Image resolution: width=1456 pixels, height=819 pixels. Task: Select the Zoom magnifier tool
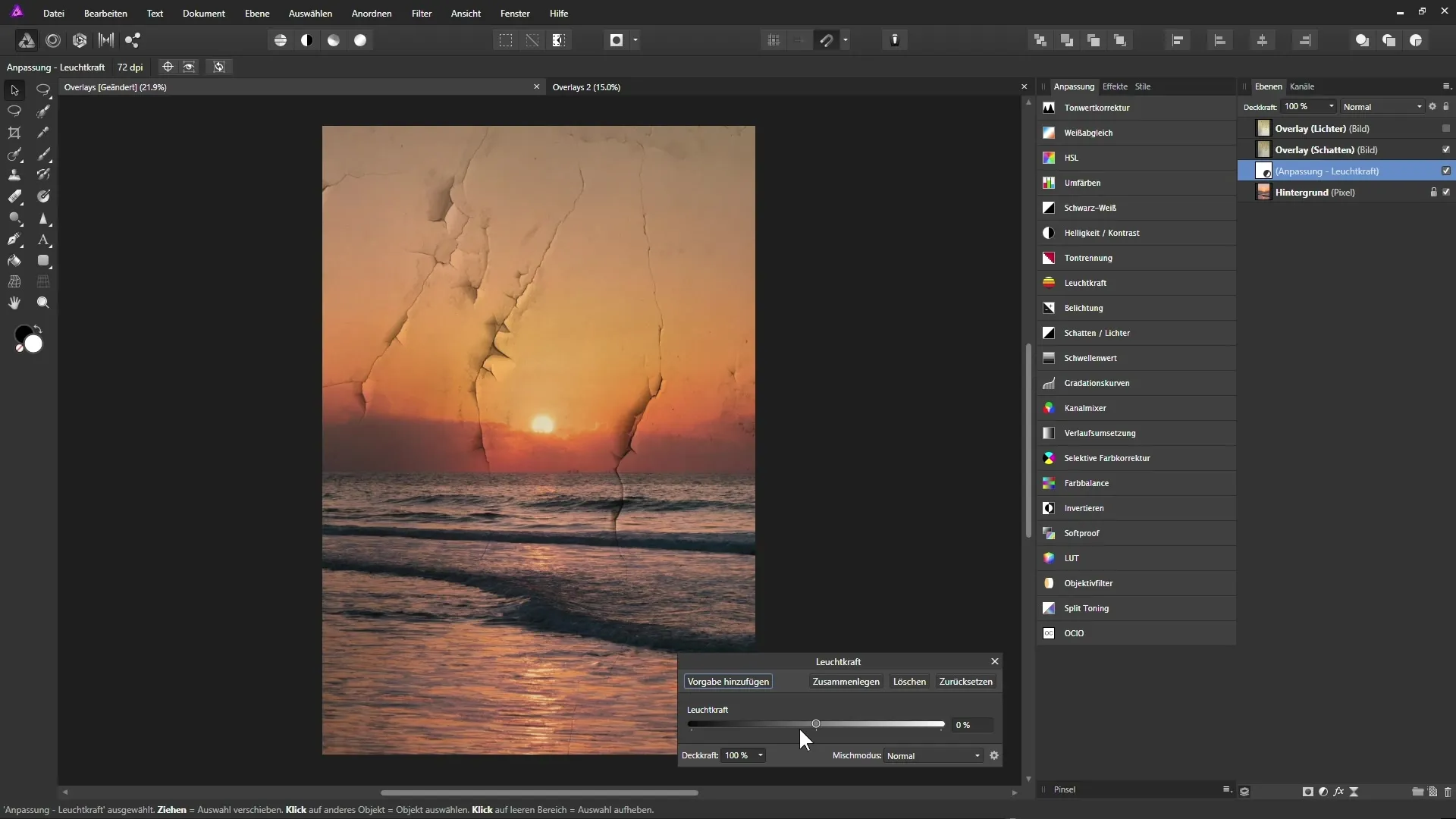[43, 303]
